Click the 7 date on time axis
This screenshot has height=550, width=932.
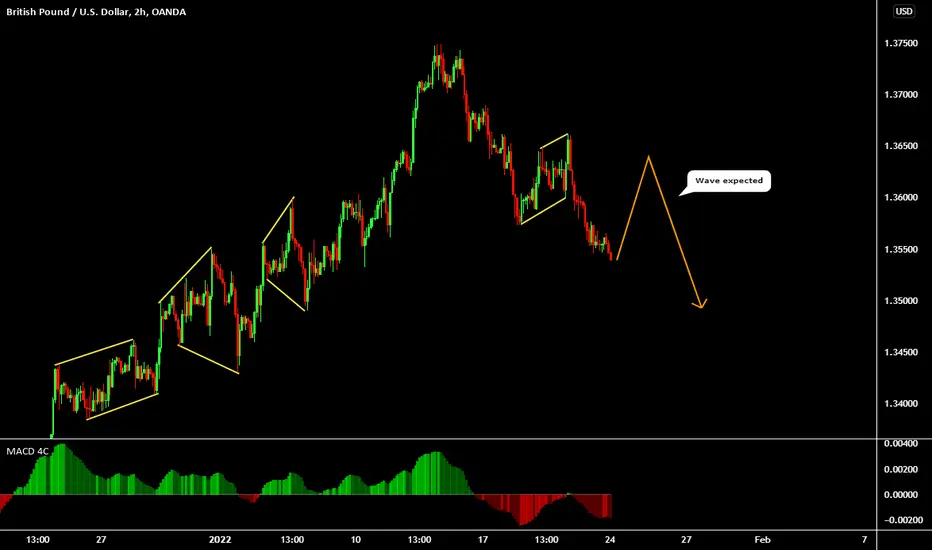coord(864,540)
